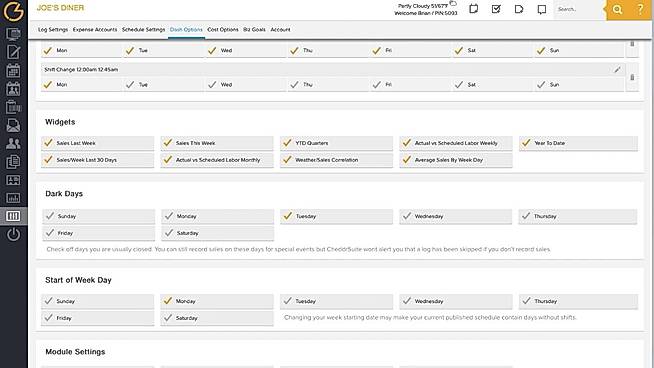The image size is (654, 368).
Task: Click the CheddrSuite logo icon
Action: 13,11
